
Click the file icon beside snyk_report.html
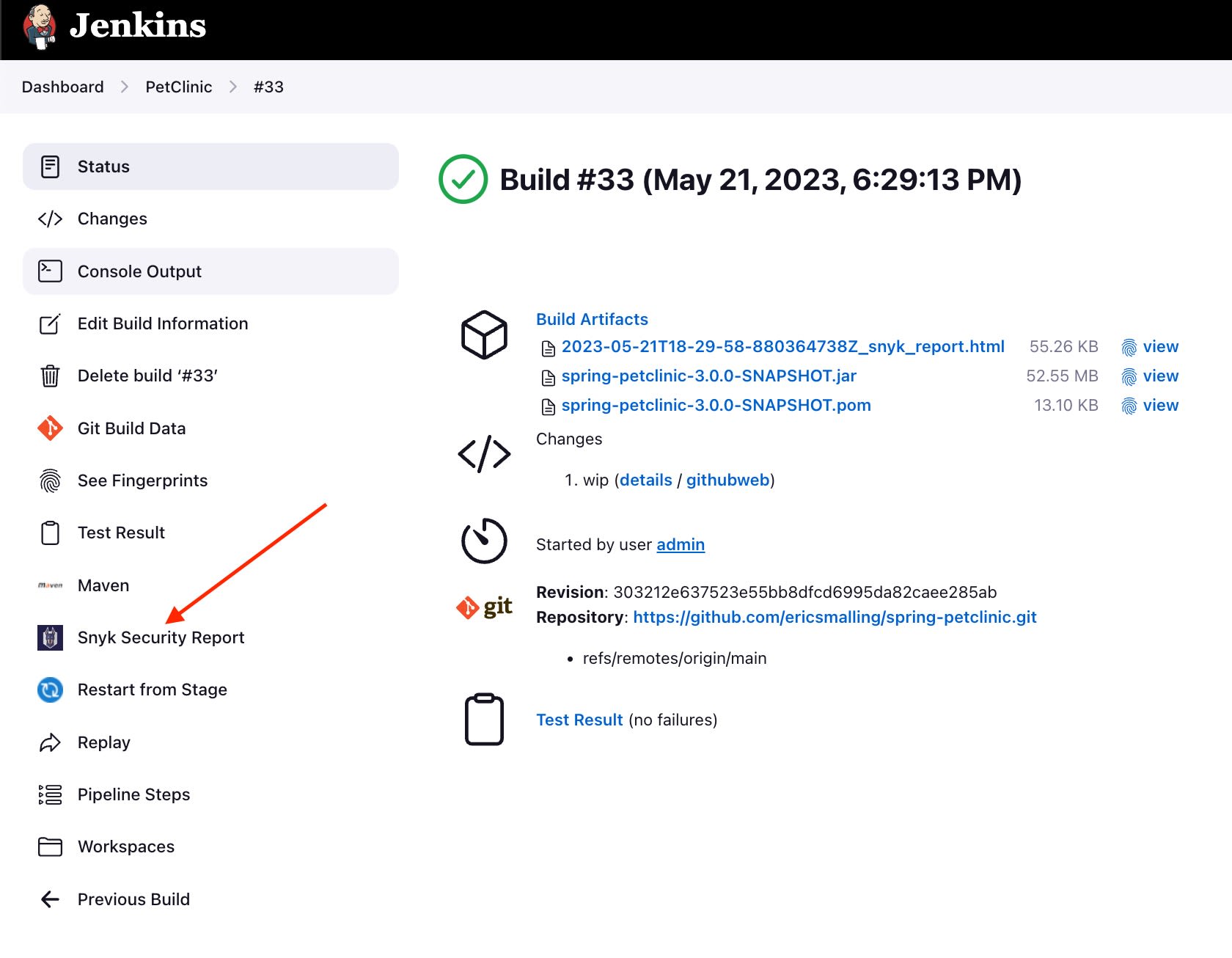[x=548, y=348]
